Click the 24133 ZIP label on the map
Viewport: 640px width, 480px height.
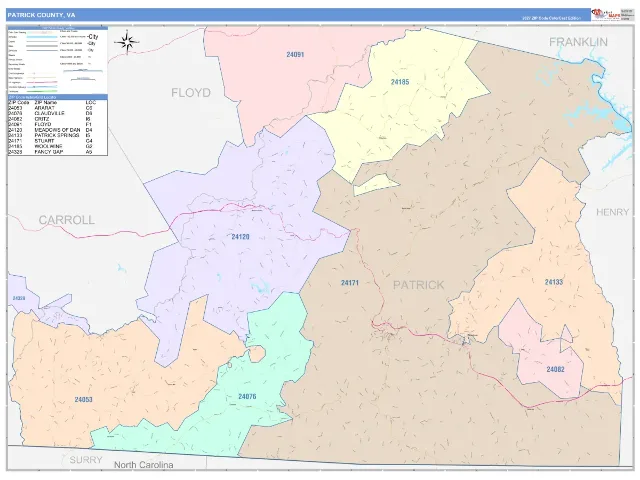(x=554, y=282)
